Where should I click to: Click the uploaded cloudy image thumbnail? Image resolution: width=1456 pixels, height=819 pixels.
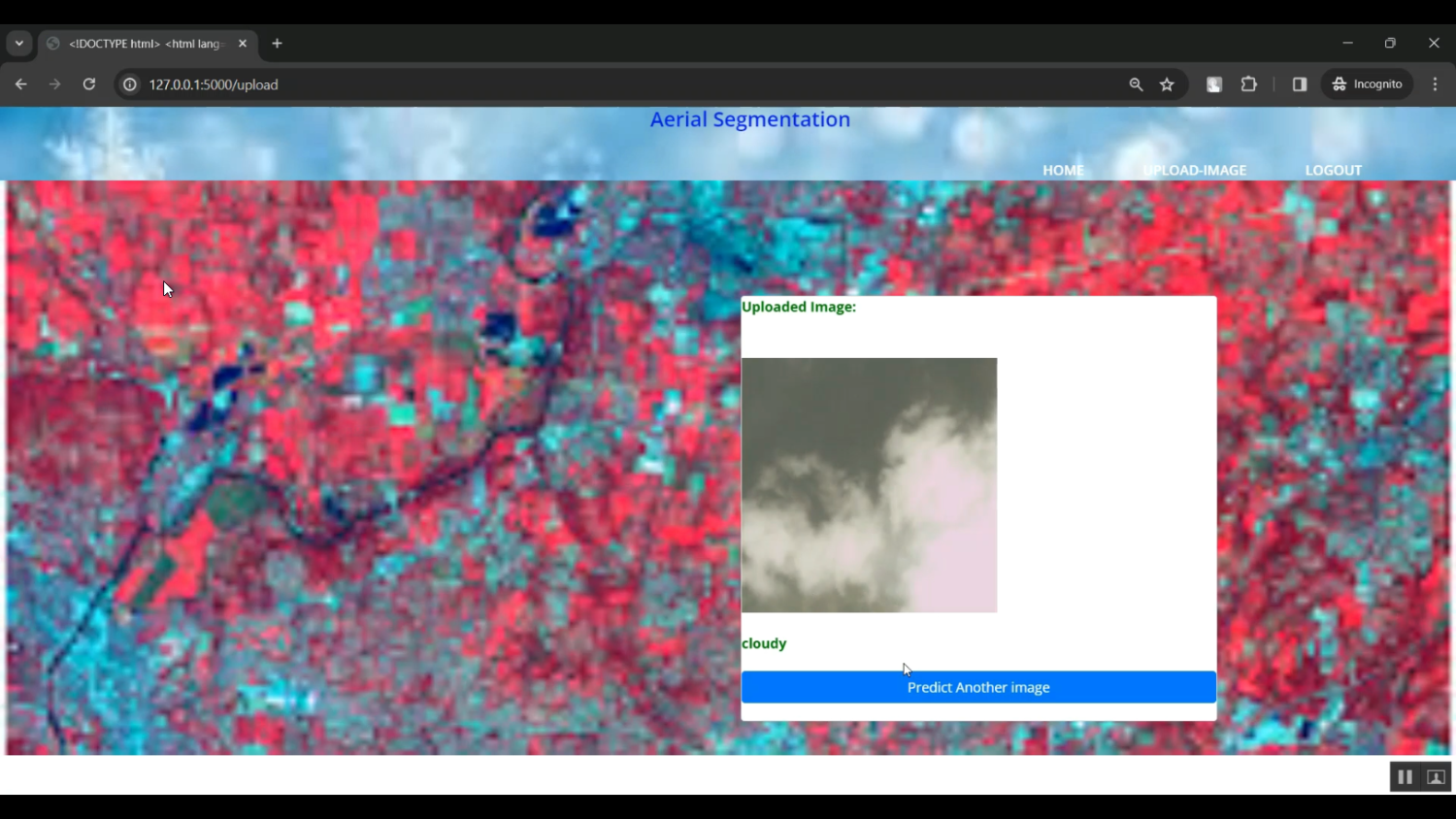(x=869, y=484)
